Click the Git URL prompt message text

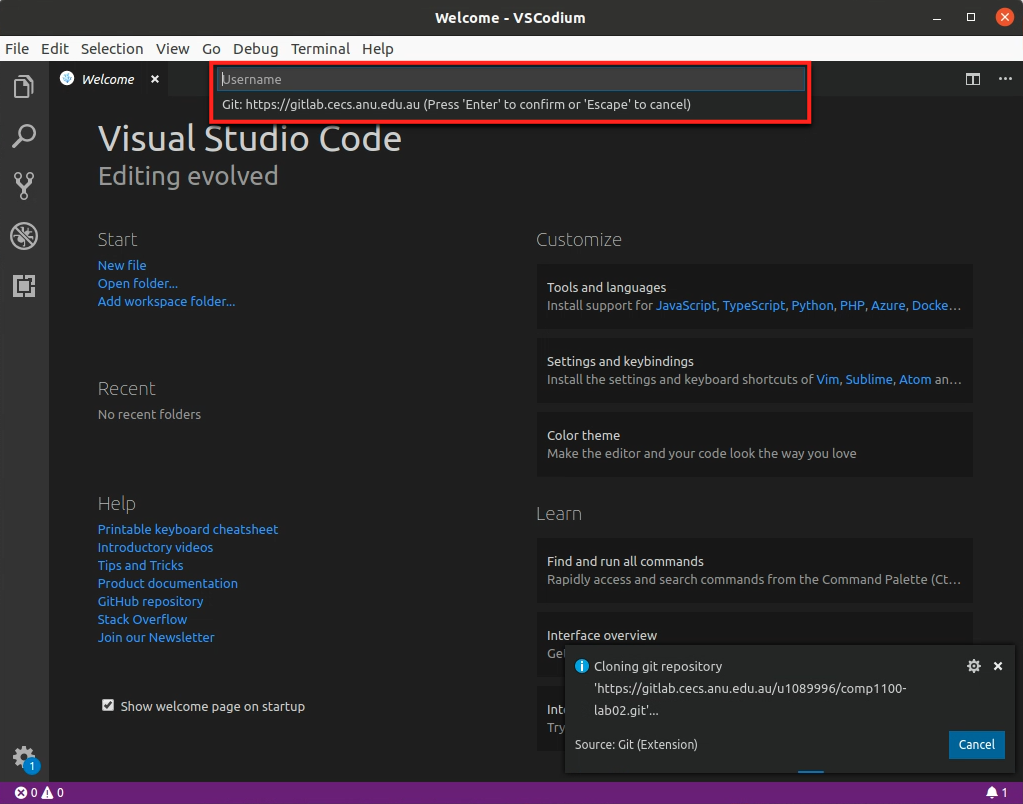456,104
